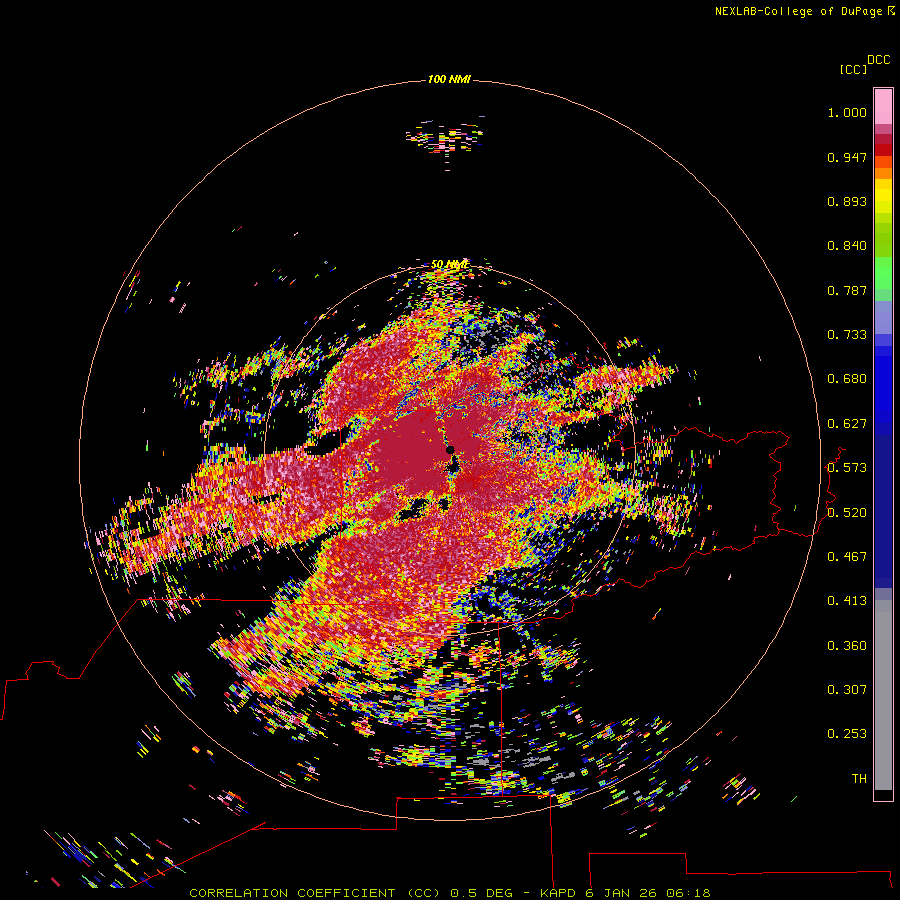Screen dimensions: 900x900
Task: Click the DCC label above the legend
Action: pos(879,60)
